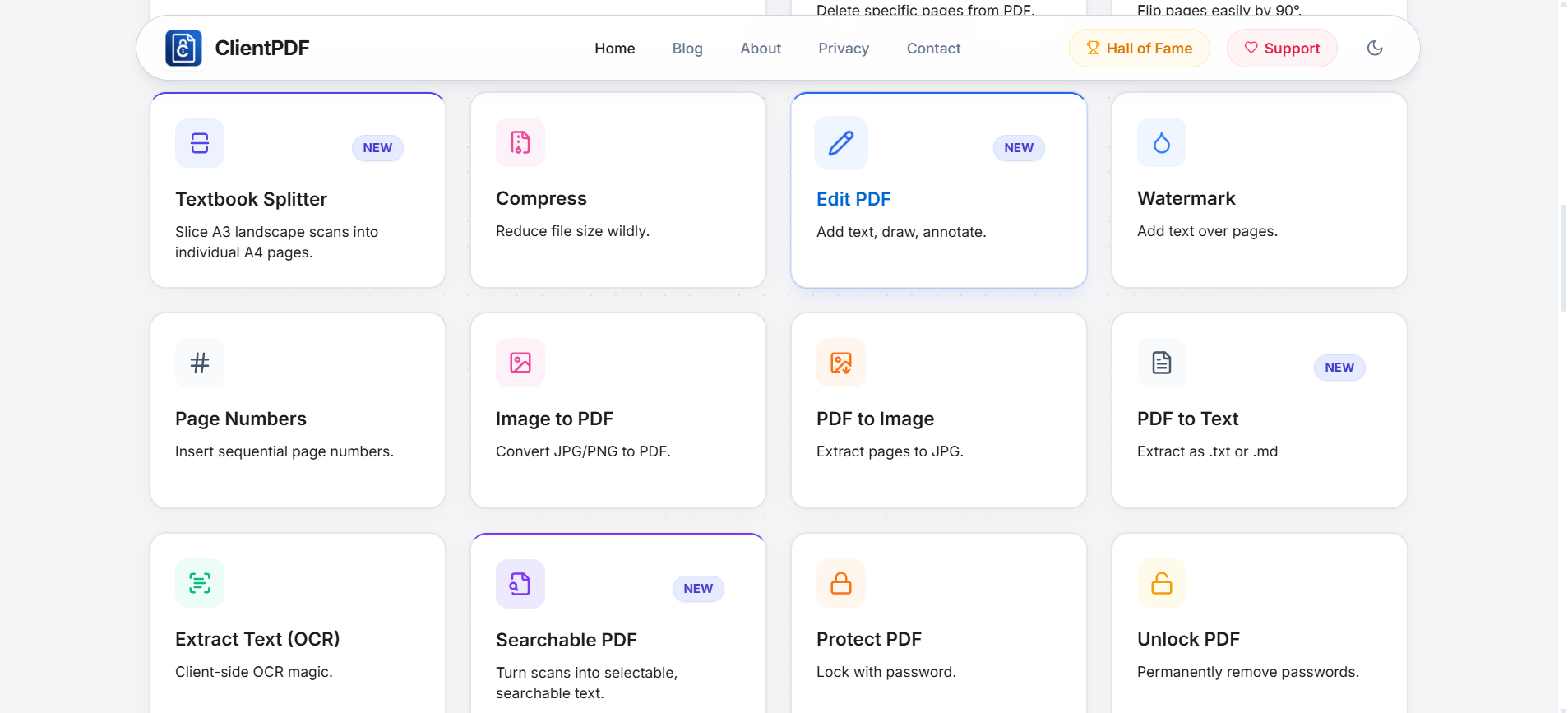Open the Searchable PDF title
The width and height of the screenshot is (1568, 713).
(x=567, y=640)
